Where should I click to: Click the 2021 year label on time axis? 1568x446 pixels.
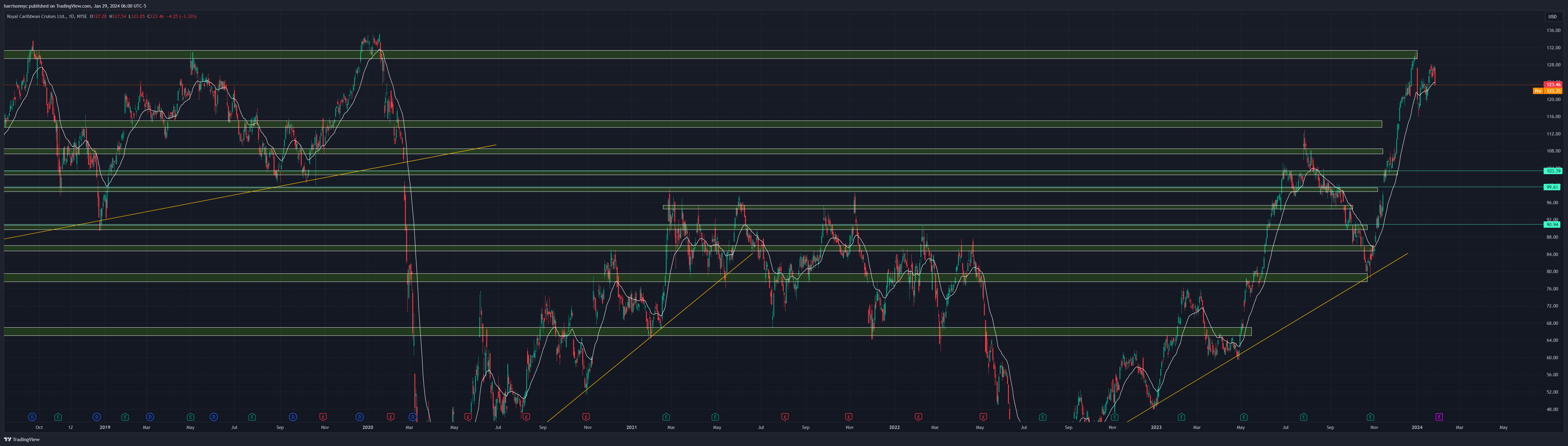click(x=631, y=427)
